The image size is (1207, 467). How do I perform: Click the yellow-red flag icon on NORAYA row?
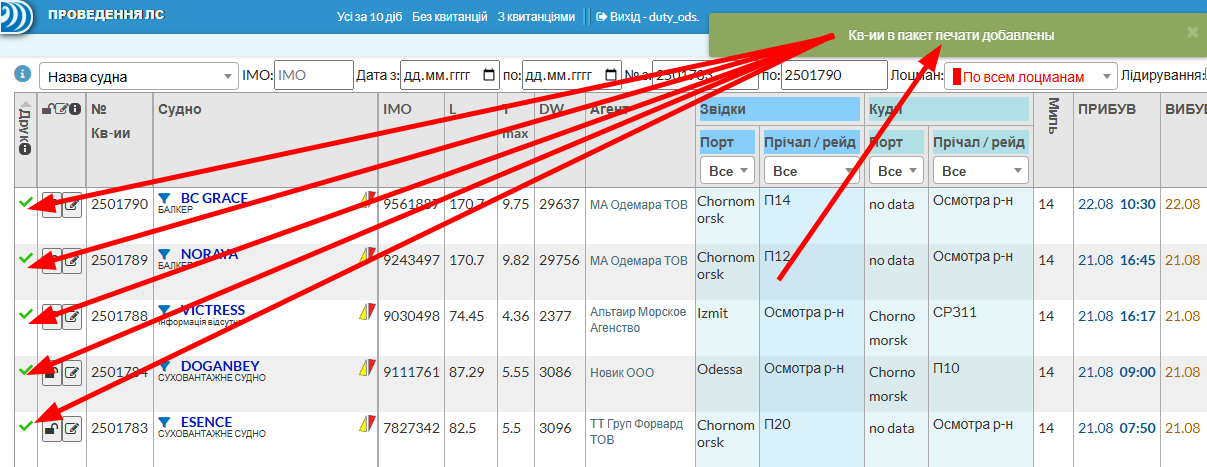[x=367, y=256]
